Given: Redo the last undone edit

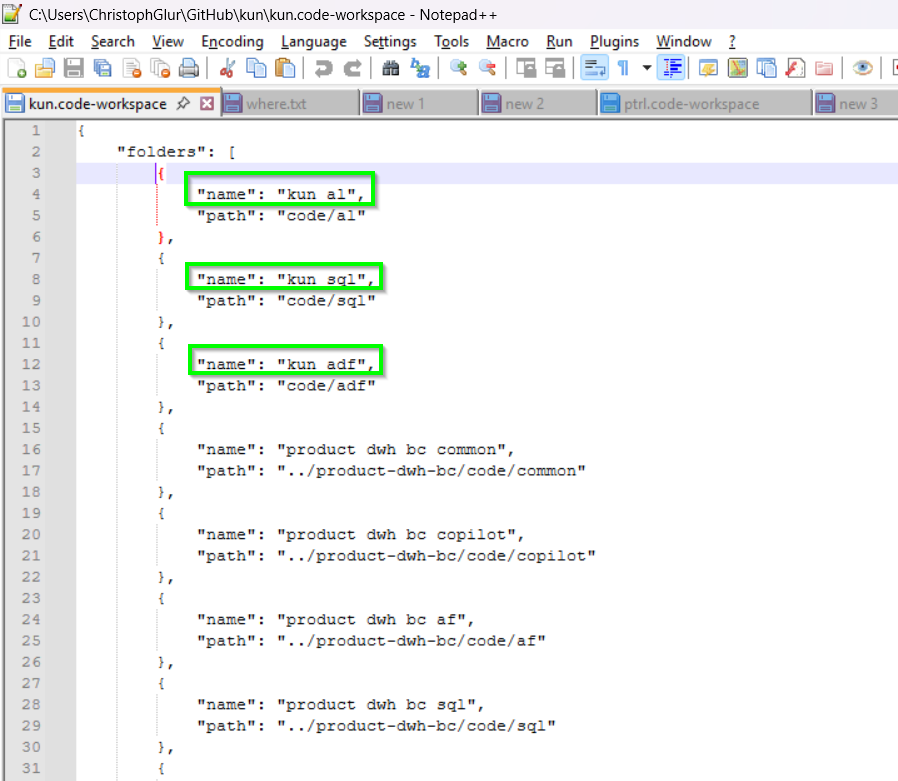Looking at the screenshot, I should pos(352,68).
